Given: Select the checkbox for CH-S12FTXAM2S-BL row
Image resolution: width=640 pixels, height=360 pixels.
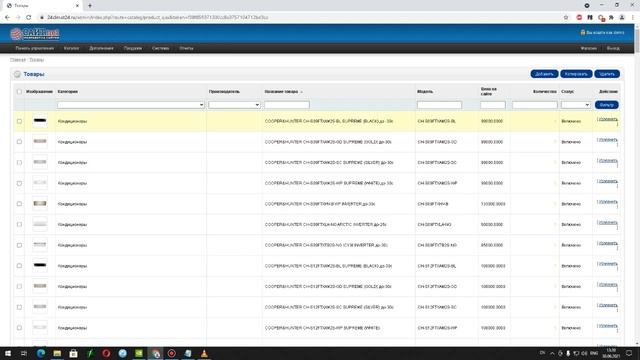Looking at the screenshot, I should pos(19,266).
